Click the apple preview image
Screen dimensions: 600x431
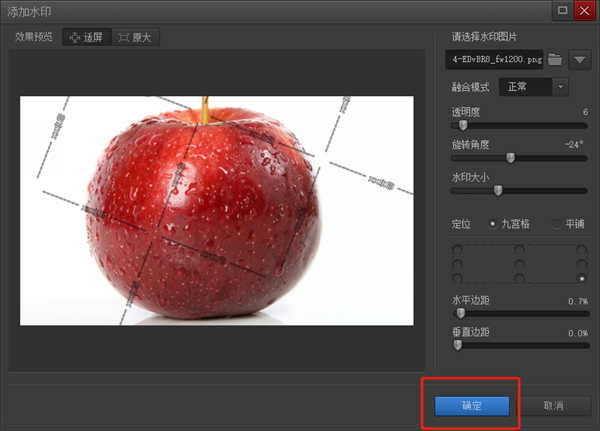pos(217,211)
